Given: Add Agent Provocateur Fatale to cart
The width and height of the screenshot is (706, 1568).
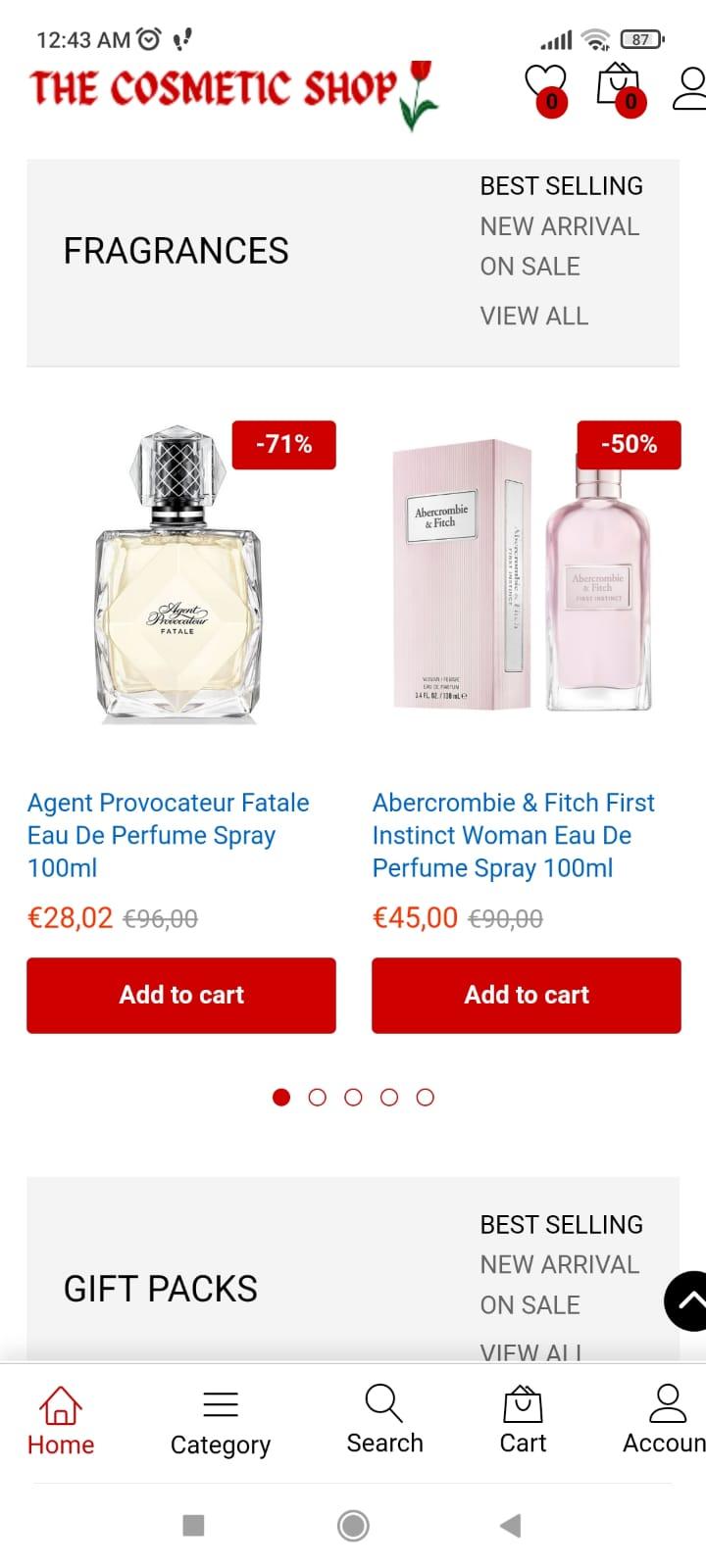Looking at the screenshot, I should [181, 995].
